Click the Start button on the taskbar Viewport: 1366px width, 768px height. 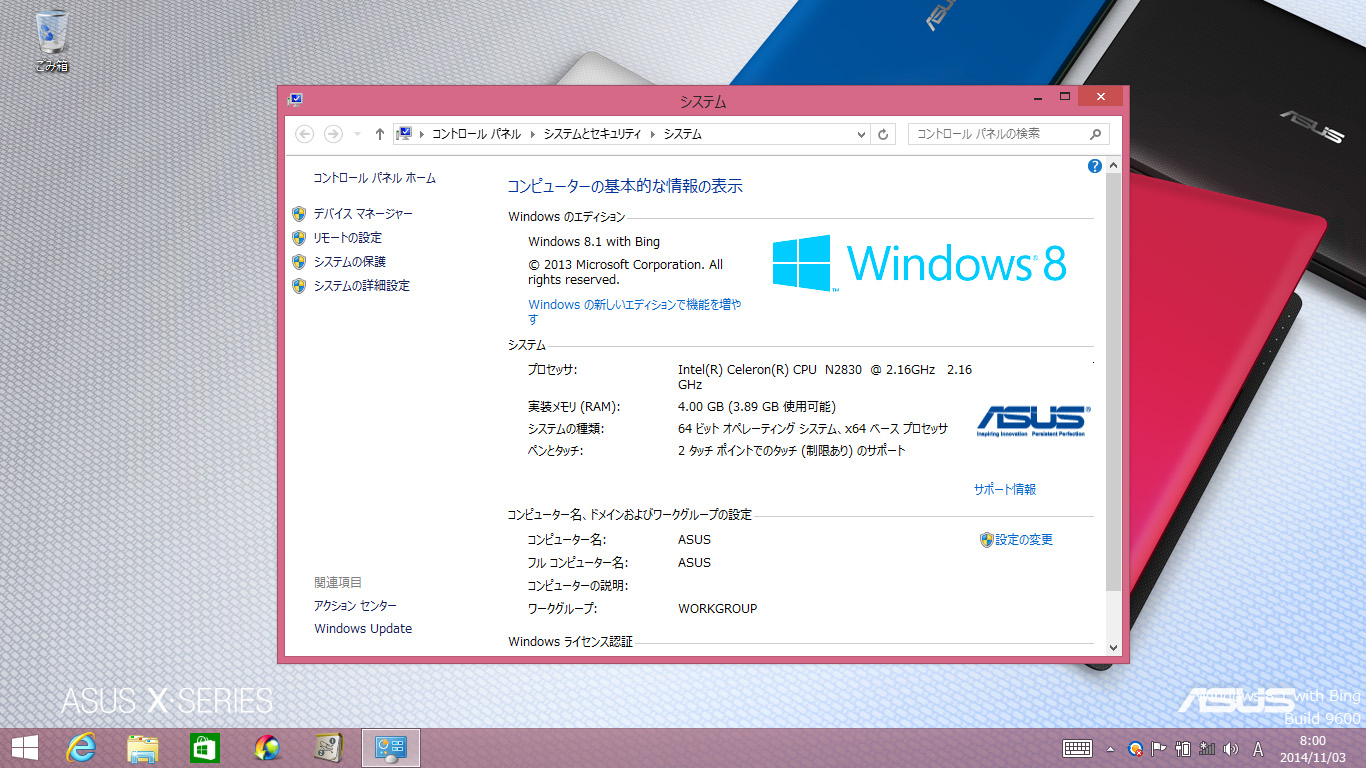(x=25, y=748)
